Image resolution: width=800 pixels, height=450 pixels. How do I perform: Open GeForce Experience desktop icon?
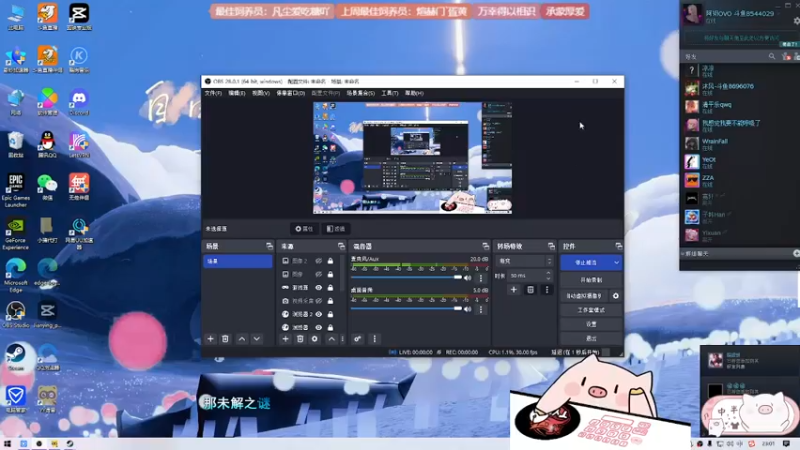(16, 234)
